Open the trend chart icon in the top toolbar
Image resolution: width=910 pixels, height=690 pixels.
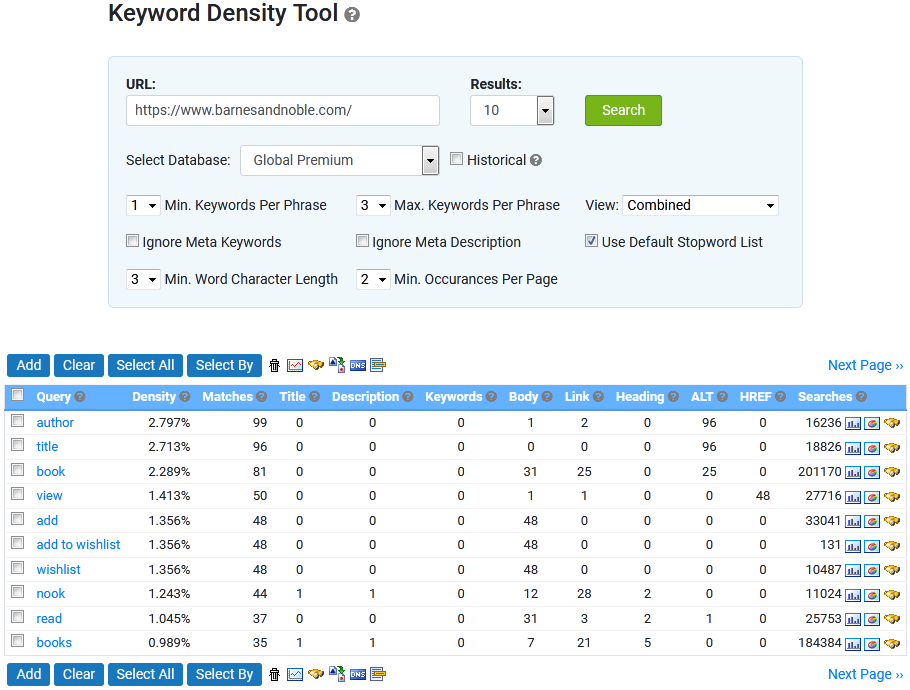[x=295, y=365]
